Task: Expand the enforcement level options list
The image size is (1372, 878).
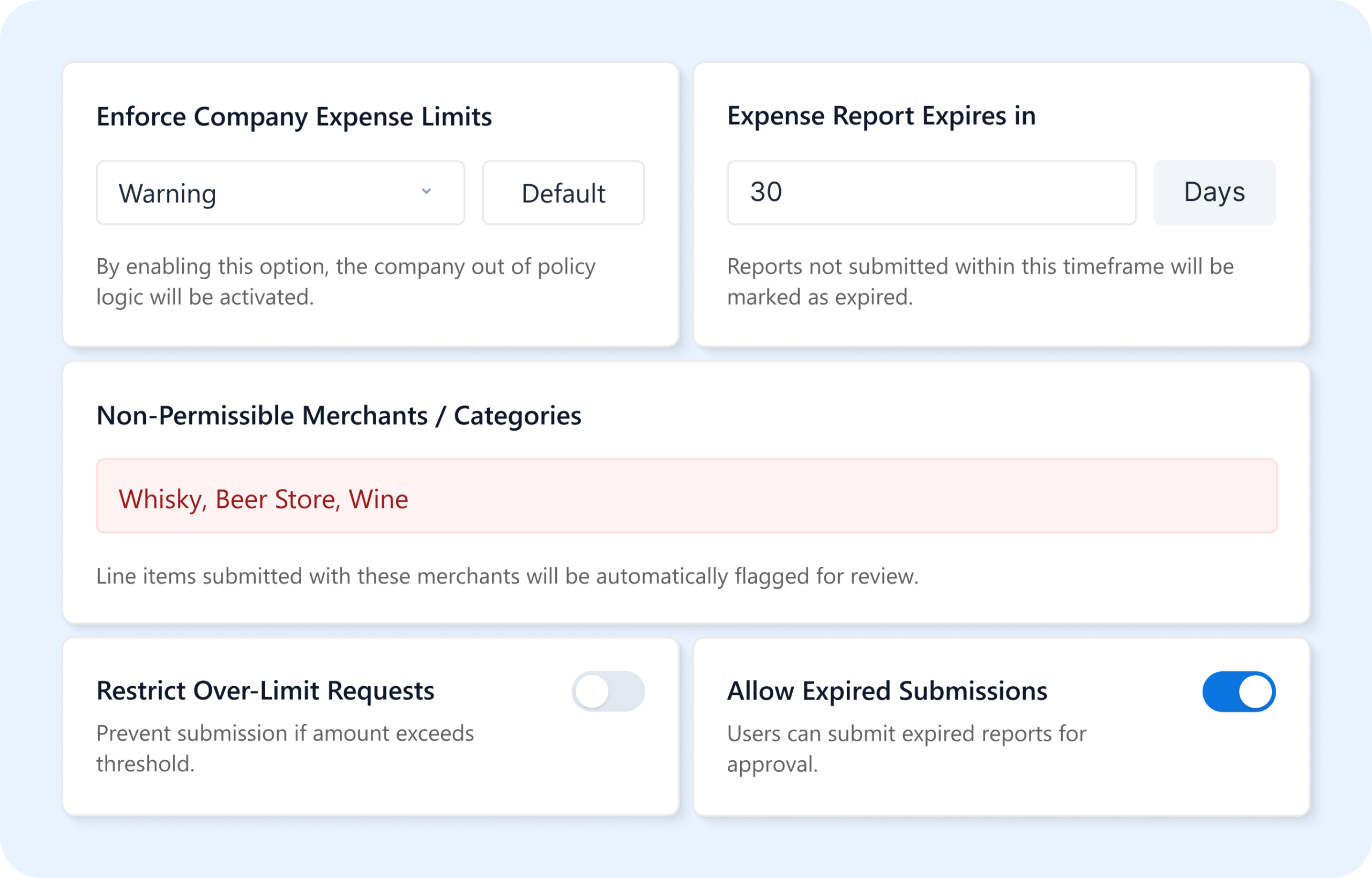Action: coord(280,192)
